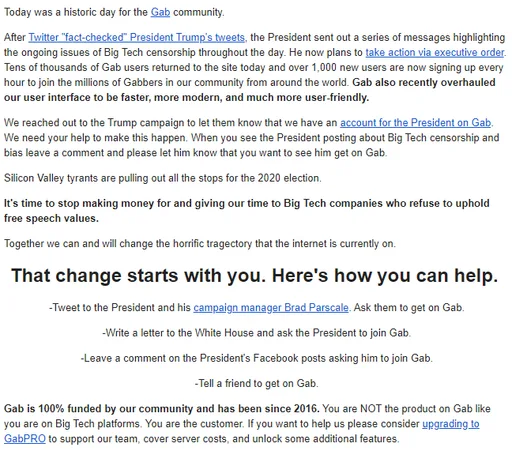Open the Gab link in first sentence
This screenshot has width=512, height=450.
pyautogui.click(x=160, y=12)
